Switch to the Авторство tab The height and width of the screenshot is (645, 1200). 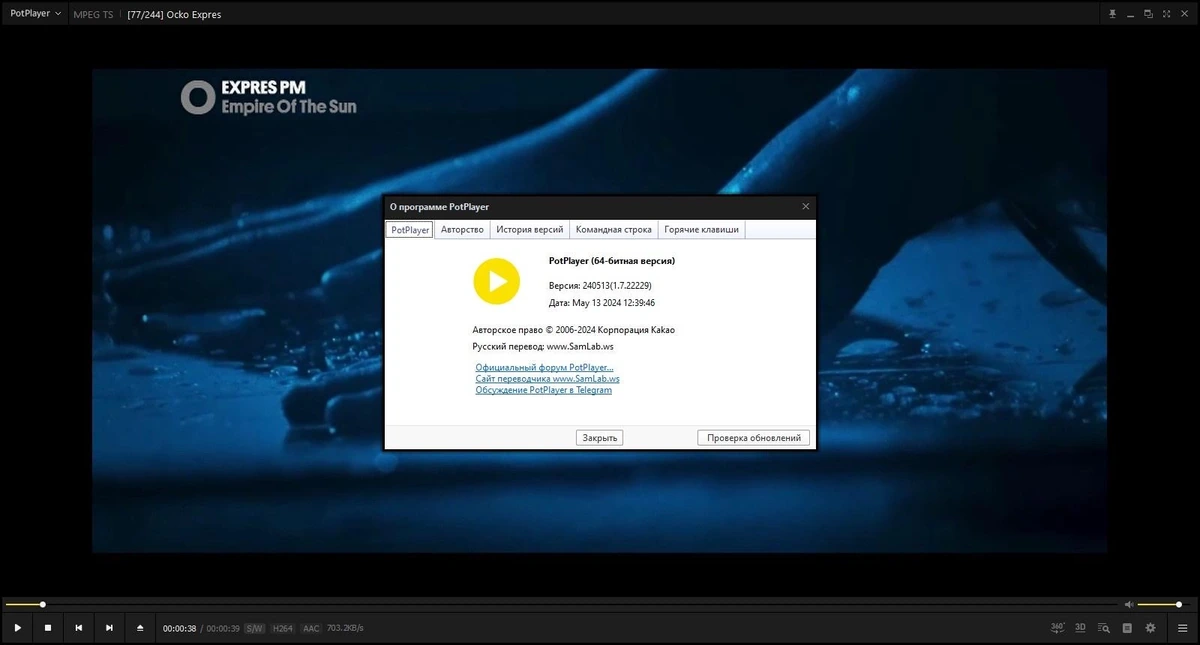pos(462,230)
